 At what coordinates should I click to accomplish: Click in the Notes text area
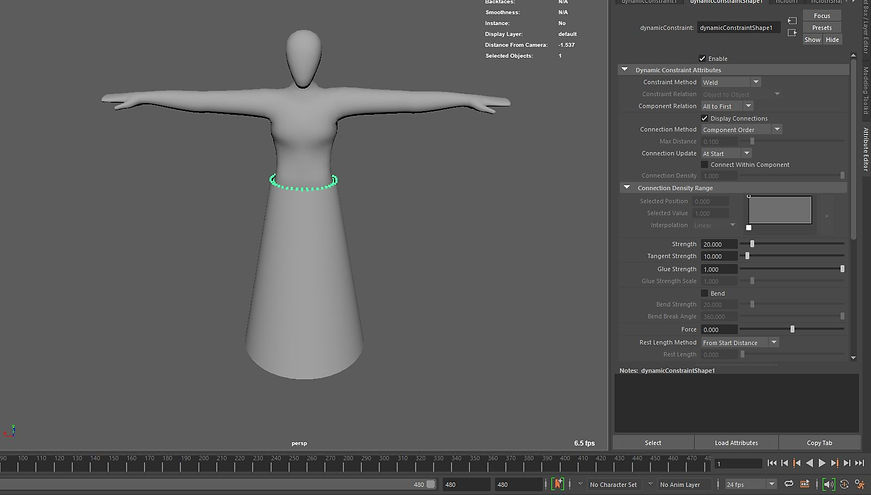click(x=737, y=403)
